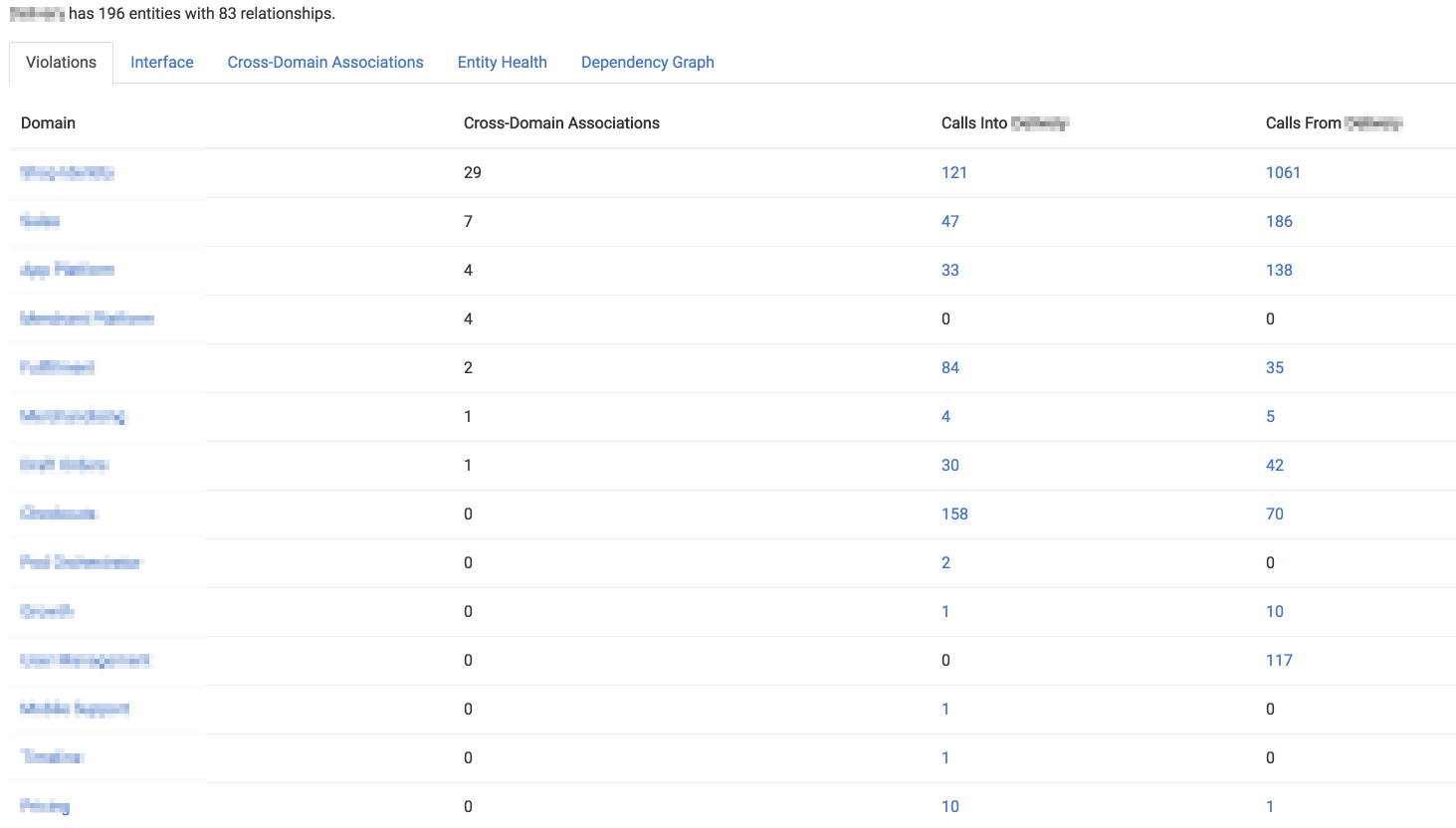The image size is (1456, 828).
Task: Click the 5 calls-from link
Action: click(1270, 416)
